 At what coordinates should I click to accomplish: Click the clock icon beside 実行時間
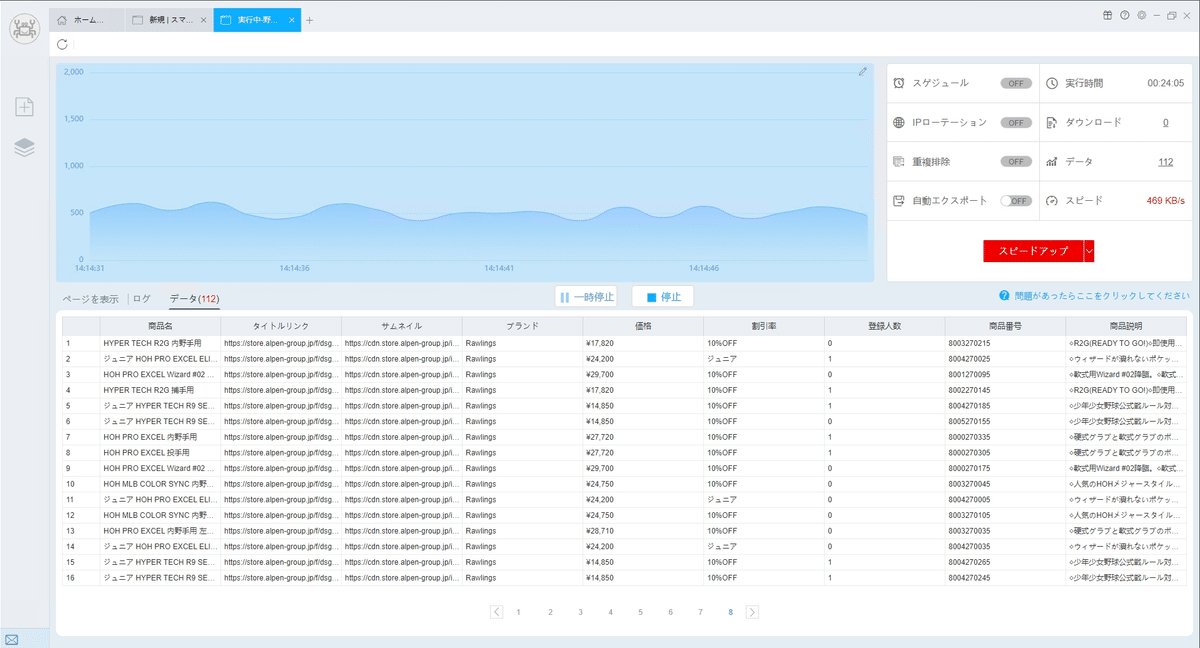pos(1052,83)
